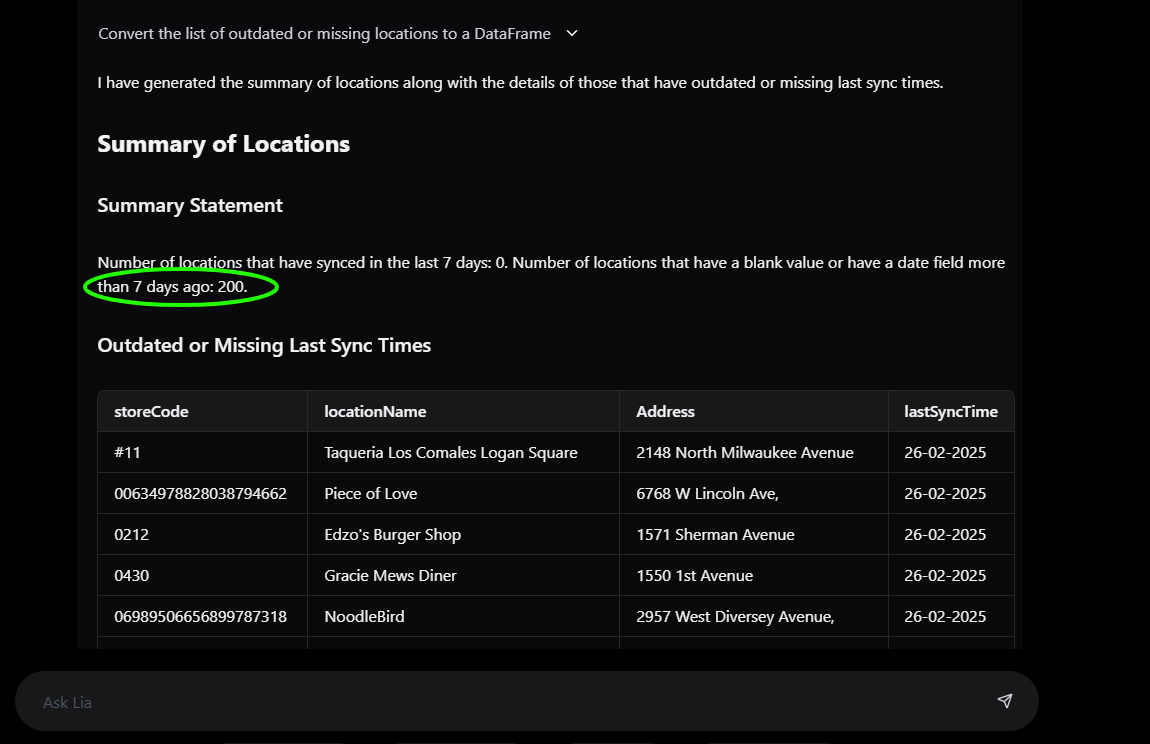Collapse the 'Convert the list' step chevron

571,33
